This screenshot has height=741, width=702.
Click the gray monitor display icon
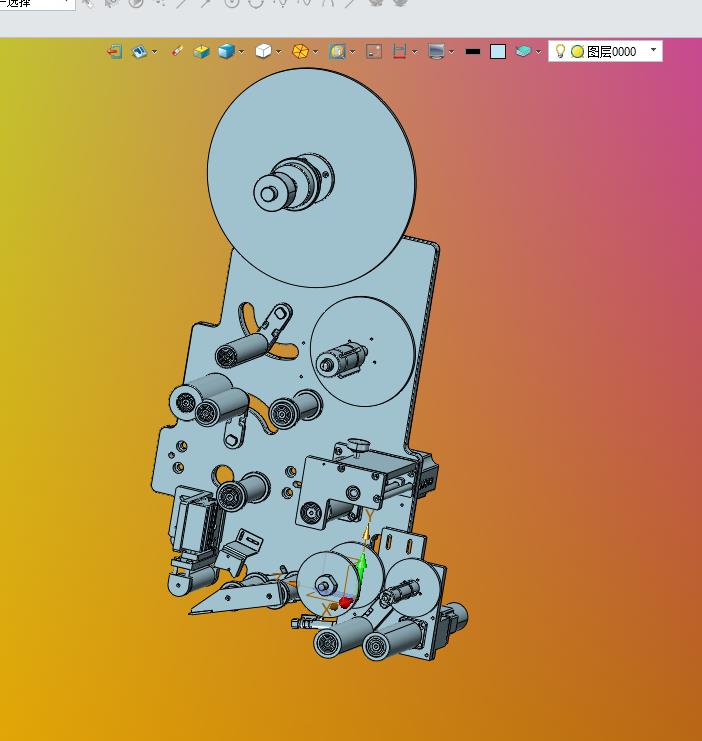coord(436,51)
